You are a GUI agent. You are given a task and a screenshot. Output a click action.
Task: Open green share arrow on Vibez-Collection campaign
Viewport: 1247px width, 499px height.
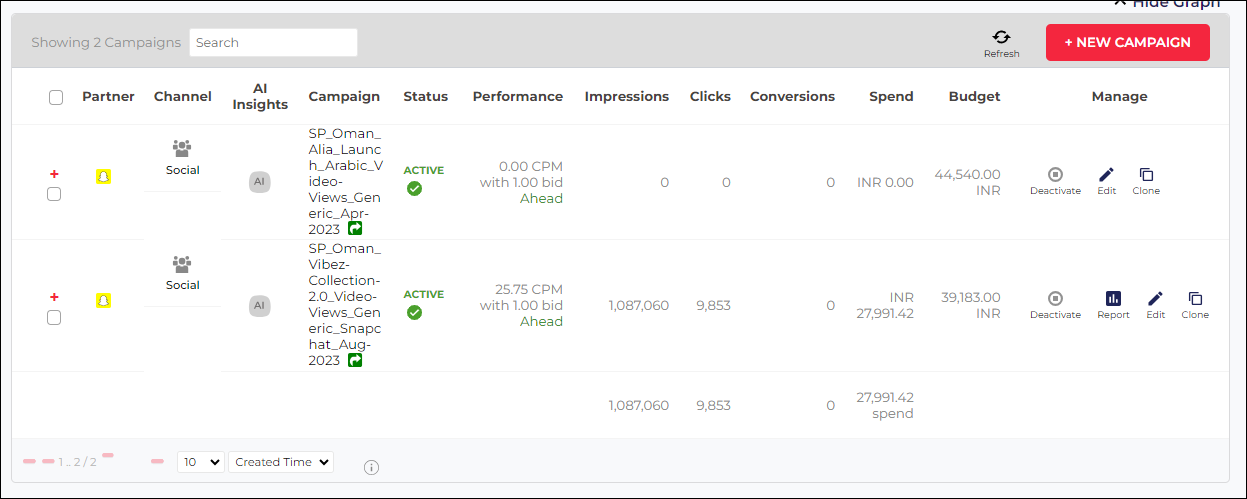(x=355, y=360)
